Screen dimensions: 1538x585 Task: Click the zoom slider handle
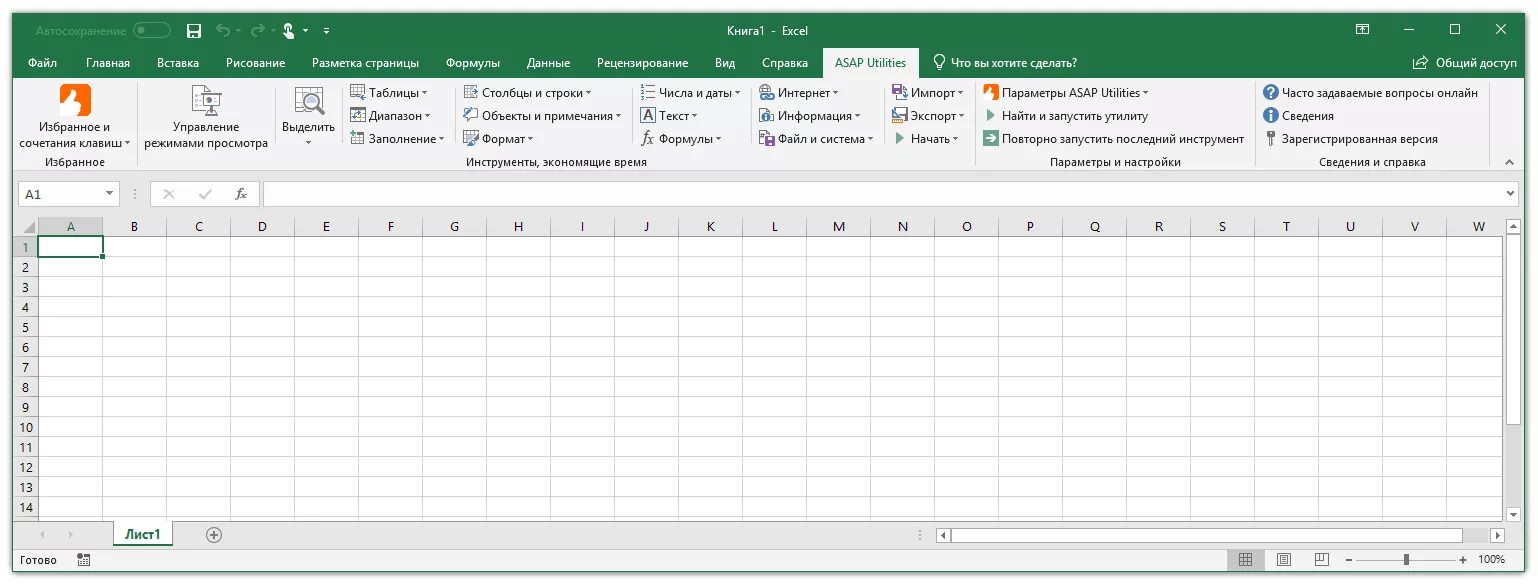(1406, 559)
